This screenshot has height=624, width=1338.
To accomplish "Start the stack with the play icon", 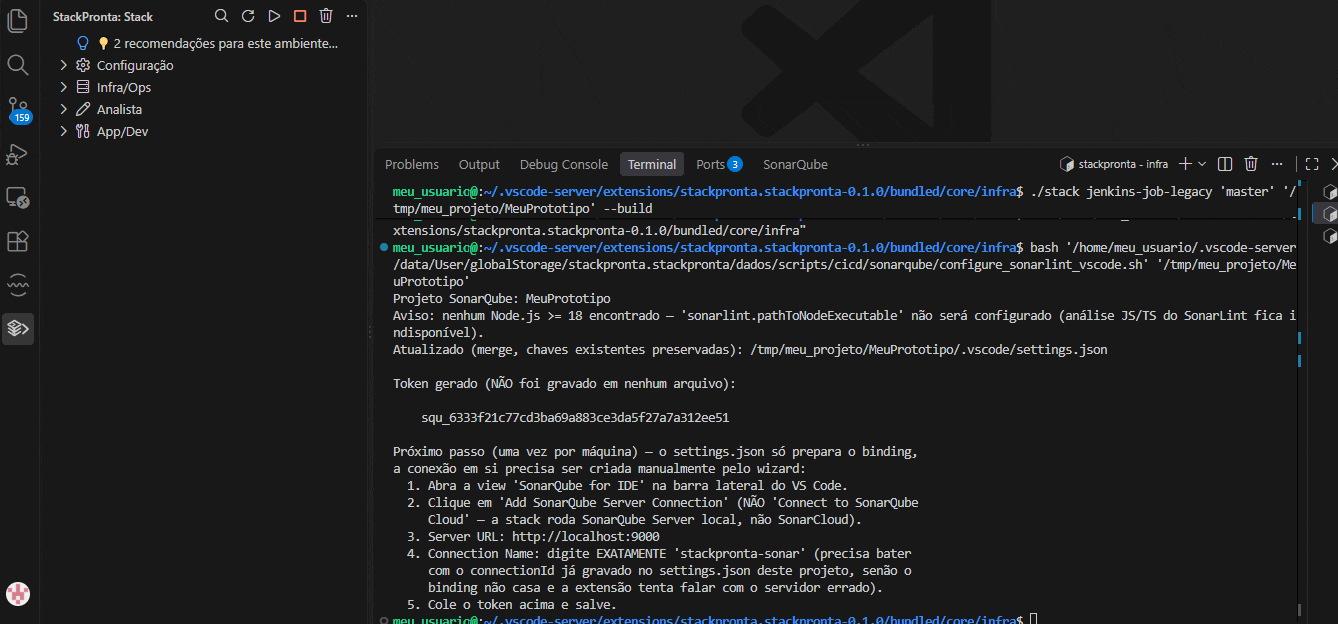I will click(274, 16).
